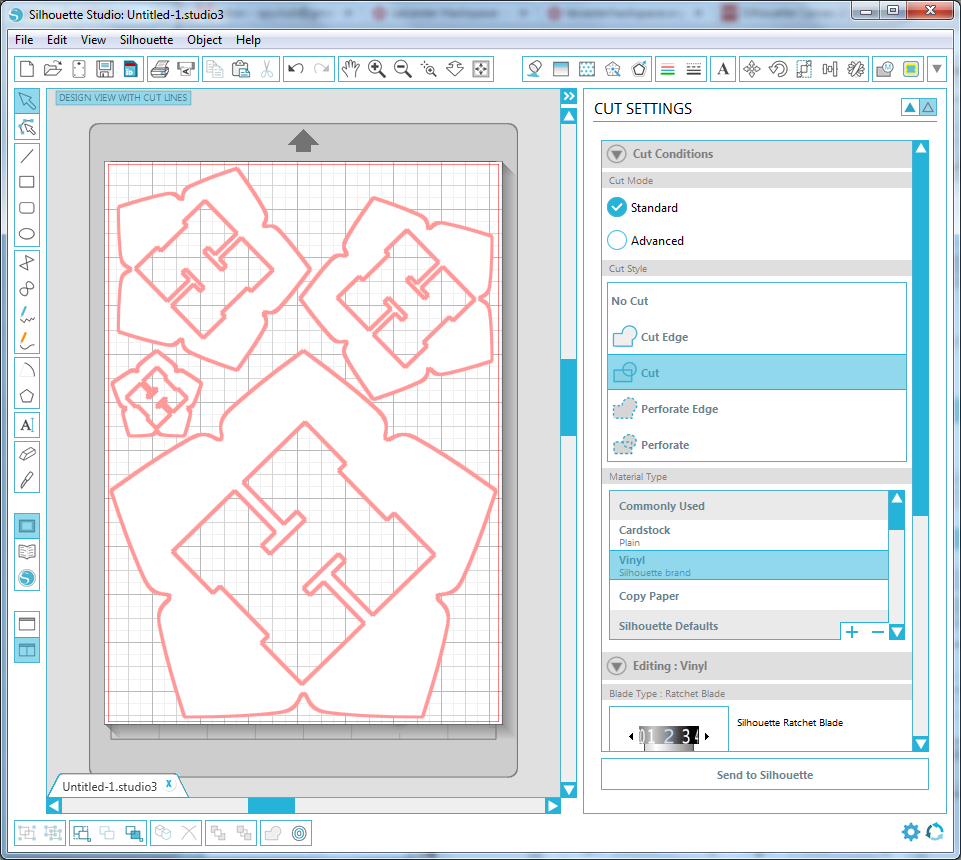Select the Copy Paper material
The image size is (961, 860).
tap(749, 596)
